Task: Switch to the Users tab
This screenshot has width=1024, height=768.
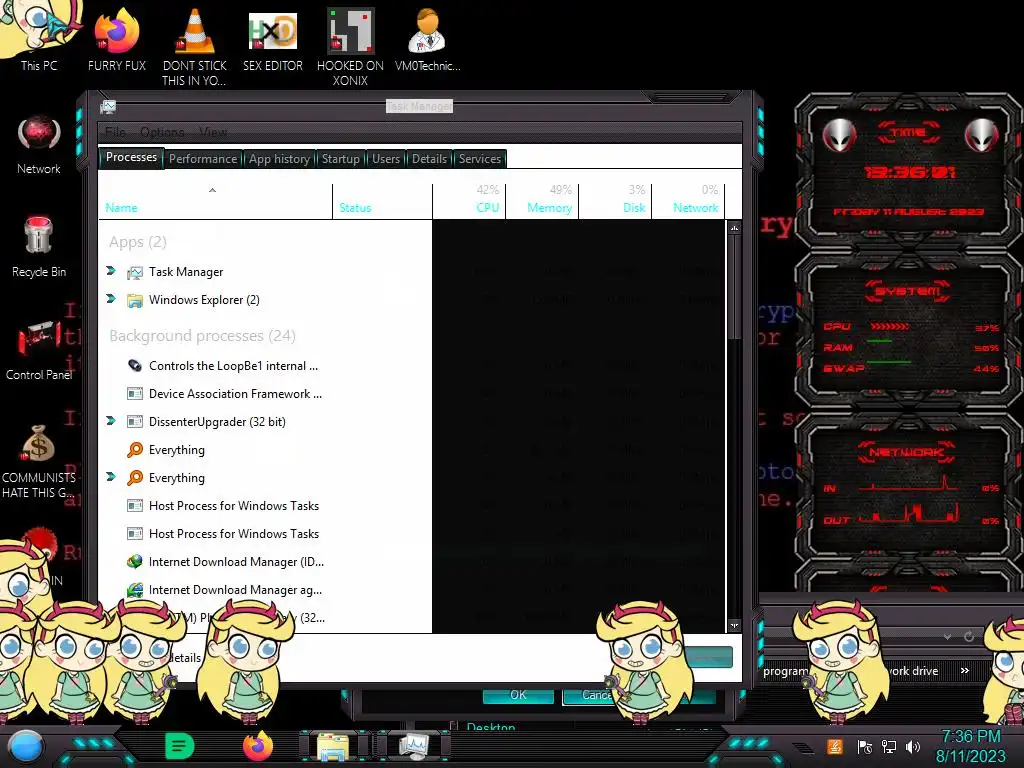Action: click(386, 159)
